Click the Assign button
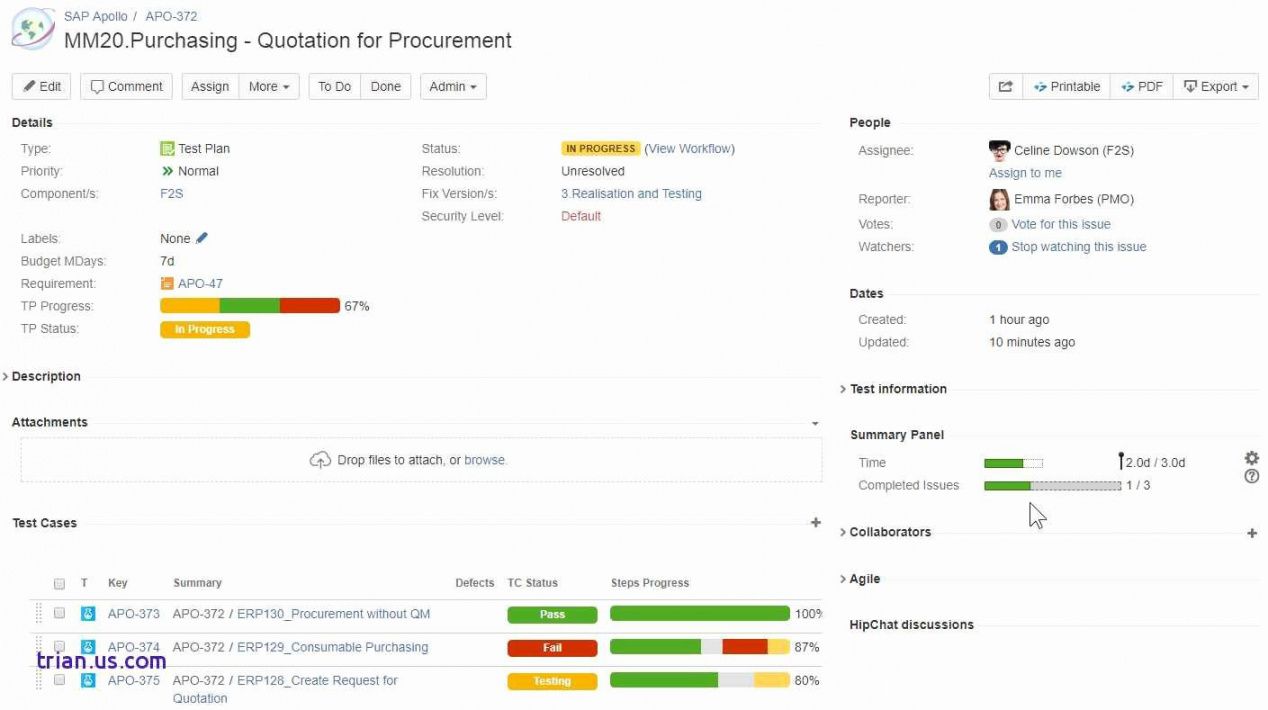 (x=210, y=87)
